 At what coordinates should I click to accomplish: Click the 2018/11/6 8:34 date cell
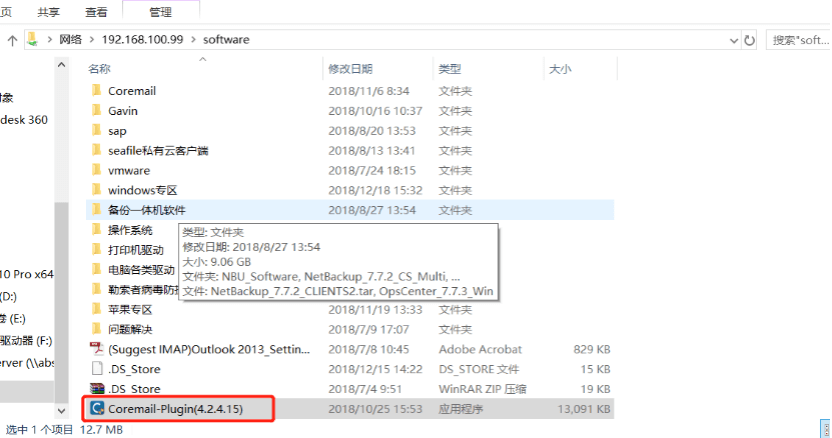pyautogui.click(x=369, y=91)
